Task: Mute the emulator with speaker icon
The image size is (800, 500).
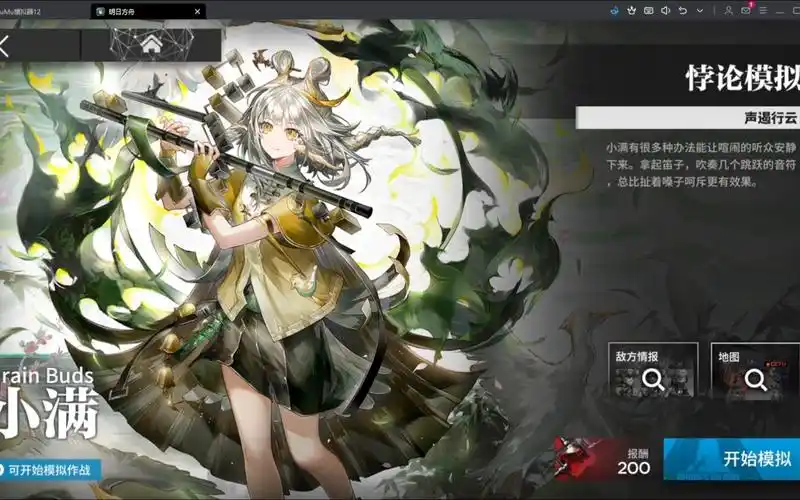Action: tap(665, 10)
